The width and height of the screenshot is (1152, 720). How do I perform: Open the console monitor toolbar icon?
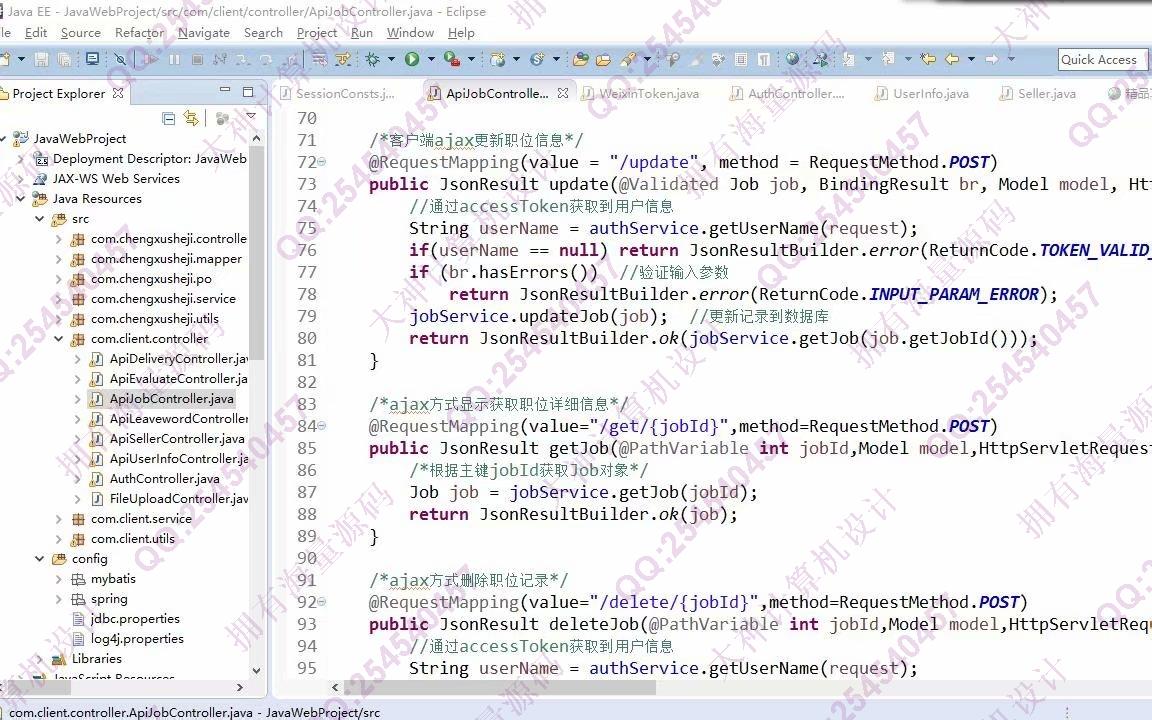[92, 59]
